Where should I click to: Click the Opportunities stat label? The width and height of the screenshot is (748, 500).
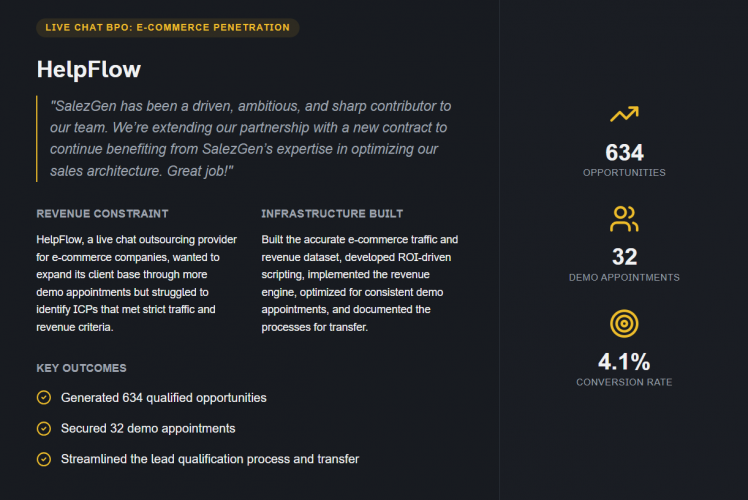[x=624, y=173]
